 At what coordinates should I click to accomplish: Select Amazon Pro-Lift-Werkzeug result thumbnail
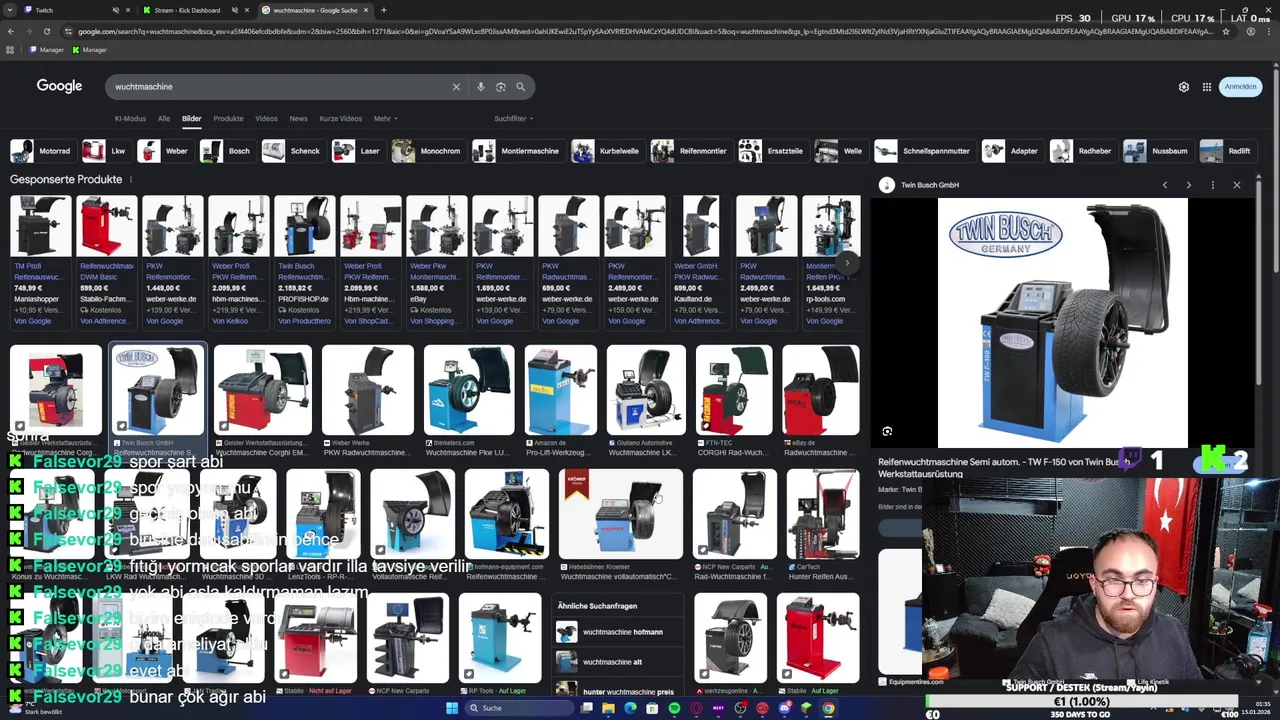coord(561,391)
